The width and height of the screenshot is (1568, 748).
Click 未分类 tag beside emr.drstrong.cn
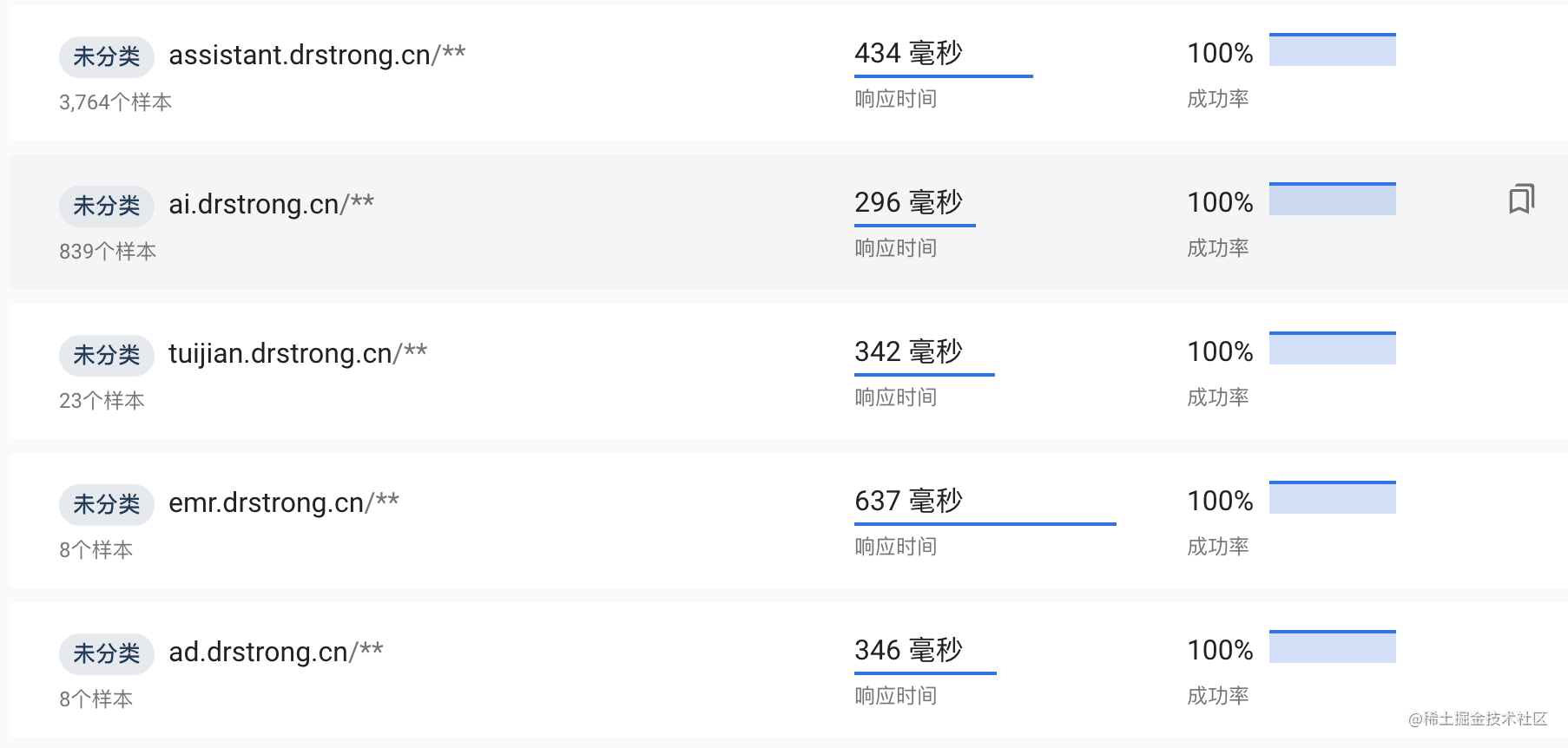coord(107,504)
